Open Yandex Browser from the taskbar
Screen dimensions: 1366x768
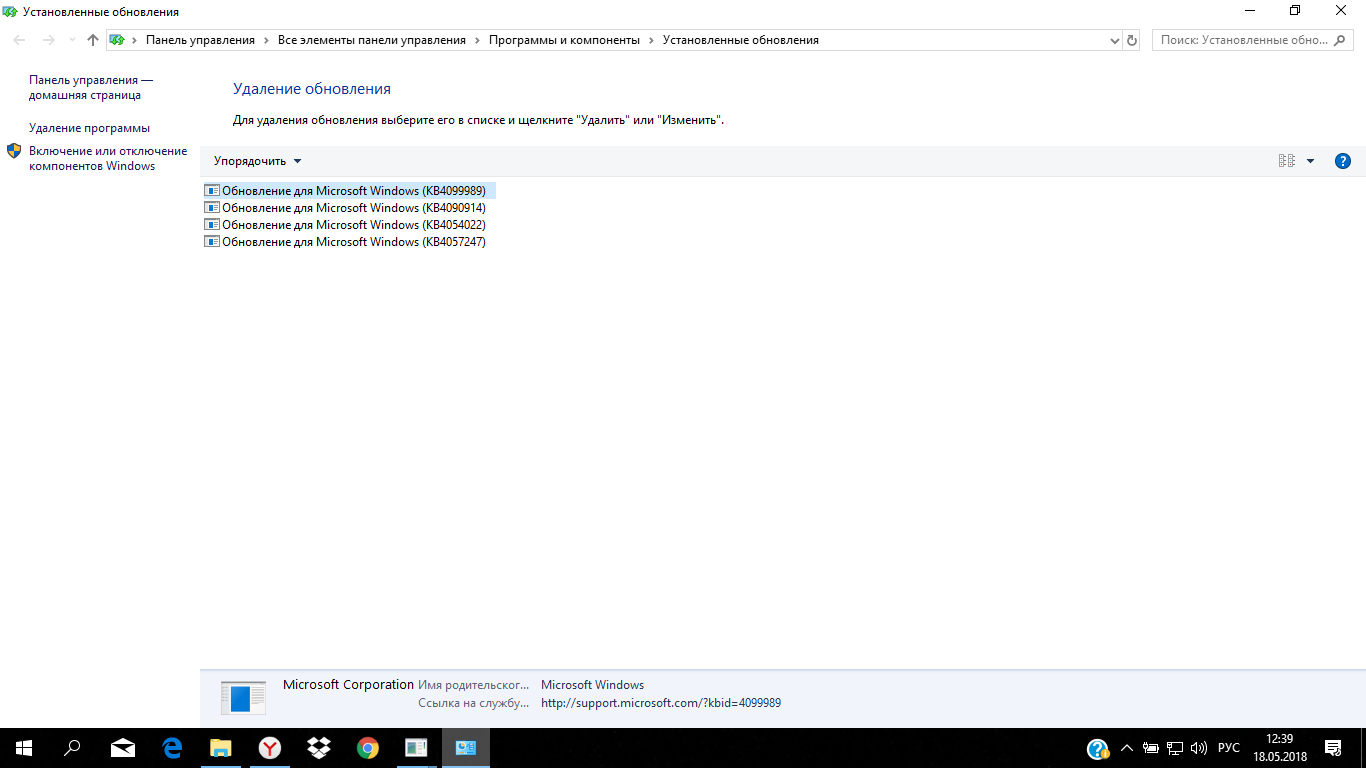(270, 748)
